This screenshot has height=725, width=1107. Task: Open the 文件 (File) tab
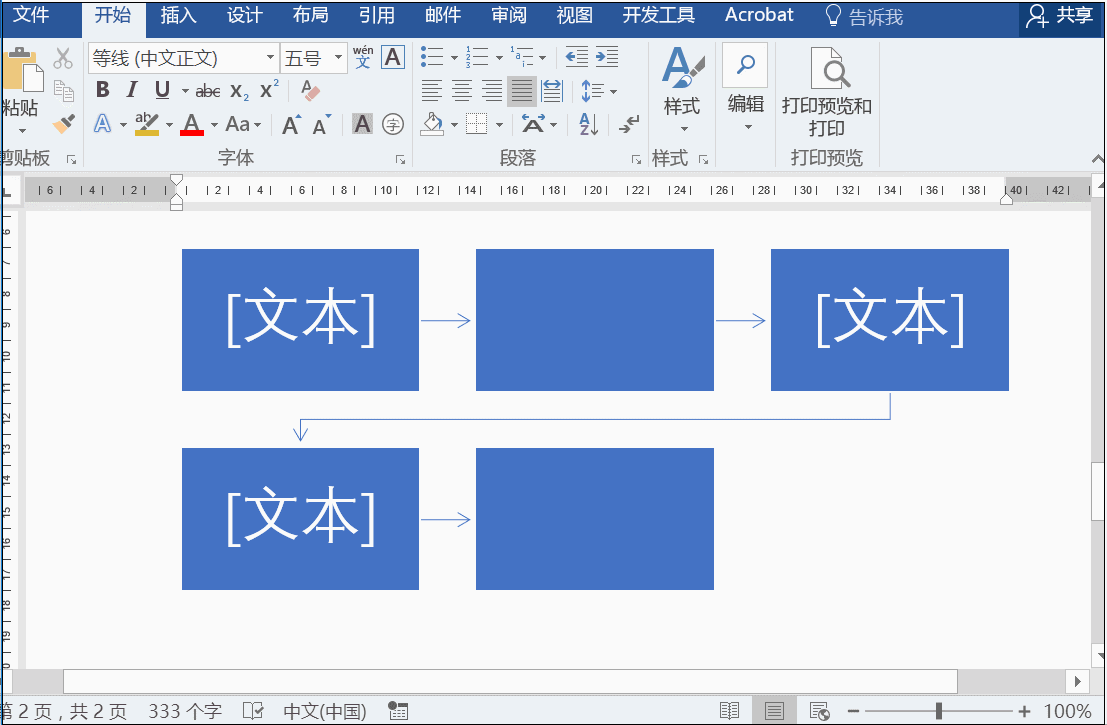(30, 15)
